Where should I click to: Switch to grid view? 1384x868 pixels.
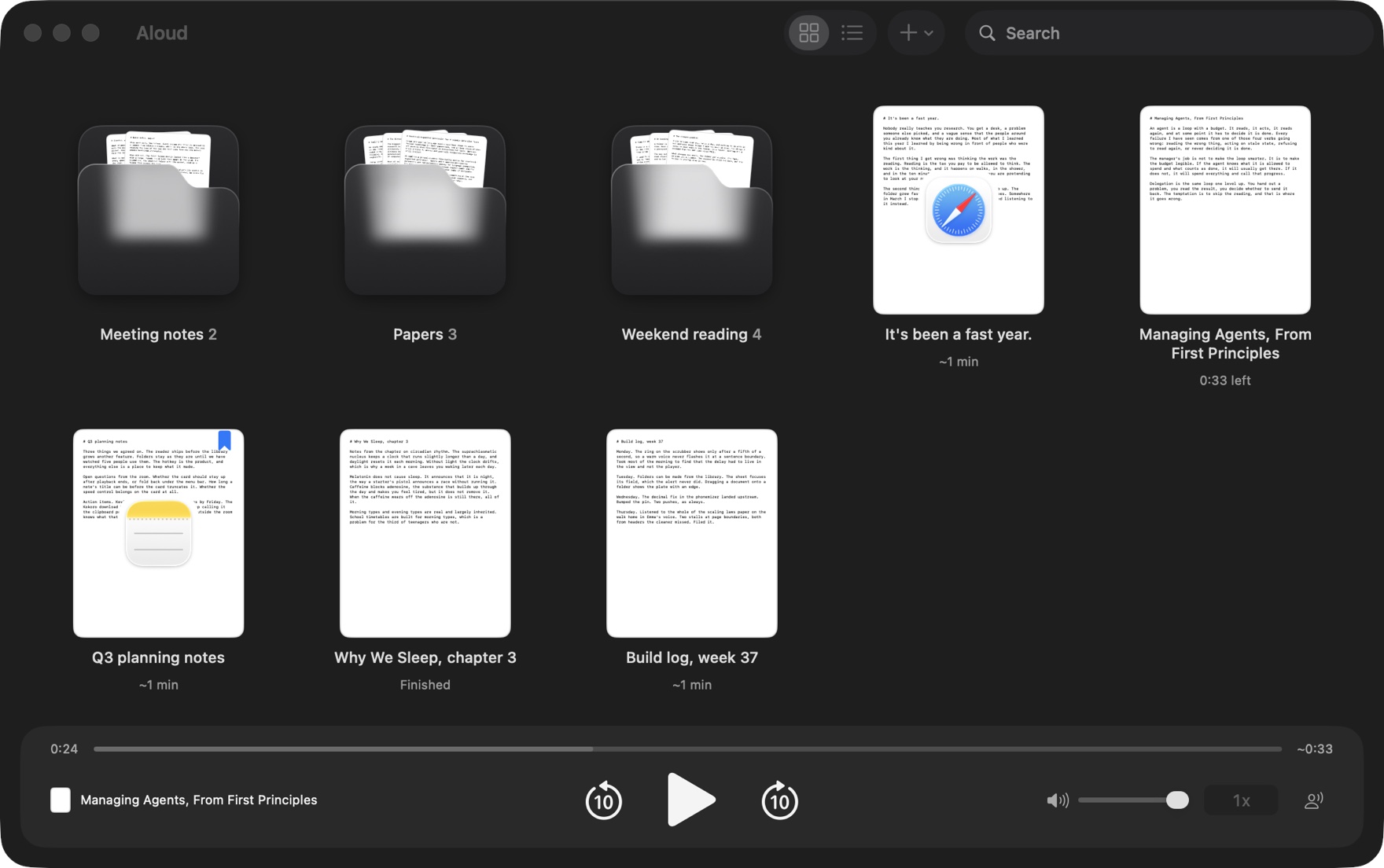pyautogui.click(x=808, y=33)
